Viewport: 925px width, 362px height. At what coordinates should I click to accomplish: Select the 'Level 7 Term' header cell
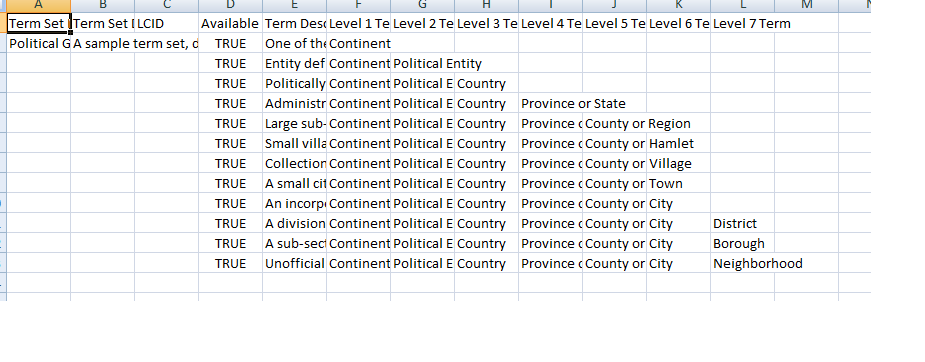pos(743,24)
